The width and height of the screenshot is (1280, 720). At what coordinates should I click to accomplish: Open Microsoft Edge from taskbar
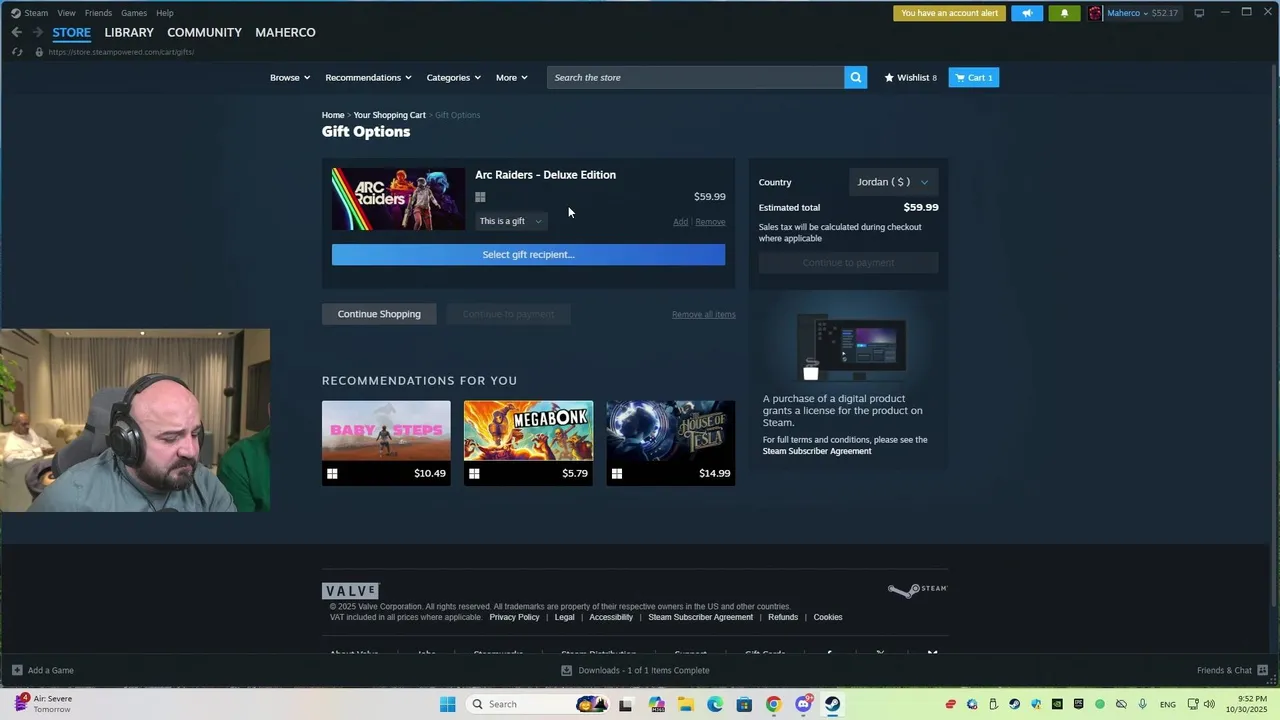pos(715,704)
